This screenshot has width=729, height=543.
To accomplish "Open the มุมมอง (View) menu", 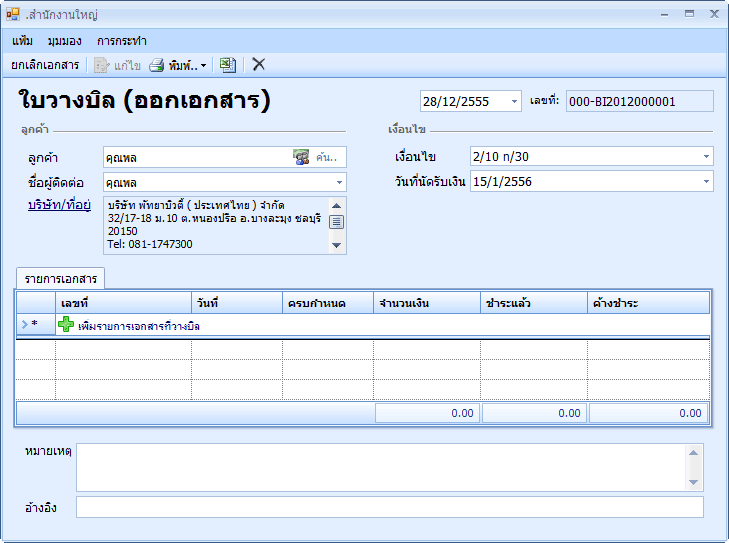I will click(x=65, y=41).
